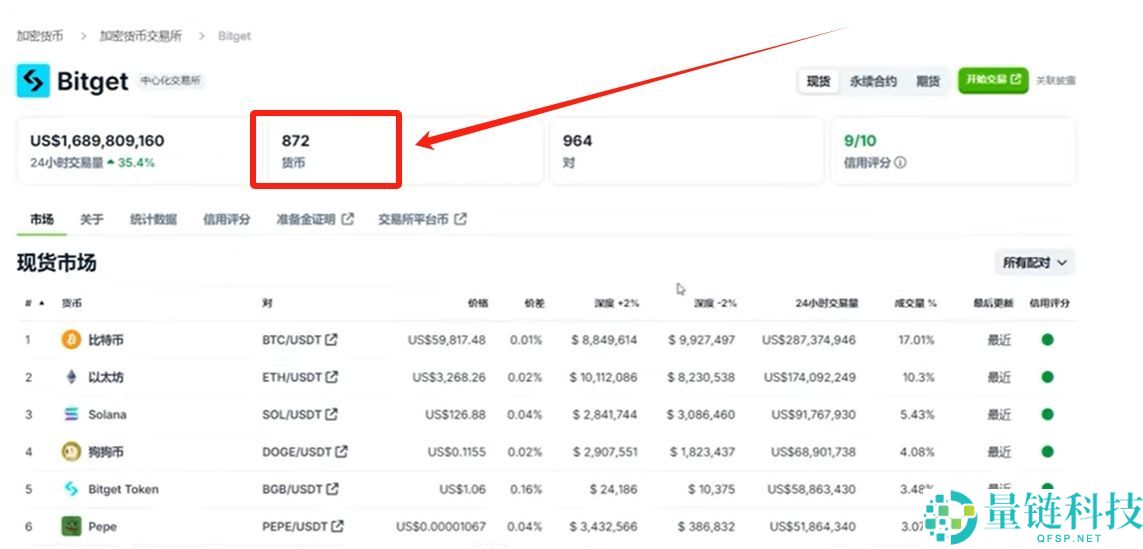Image resolution: width=1143 pixels, height=549 pixels.
Task: Click the Bitget Token coin name
Action: tap(123, 489)
